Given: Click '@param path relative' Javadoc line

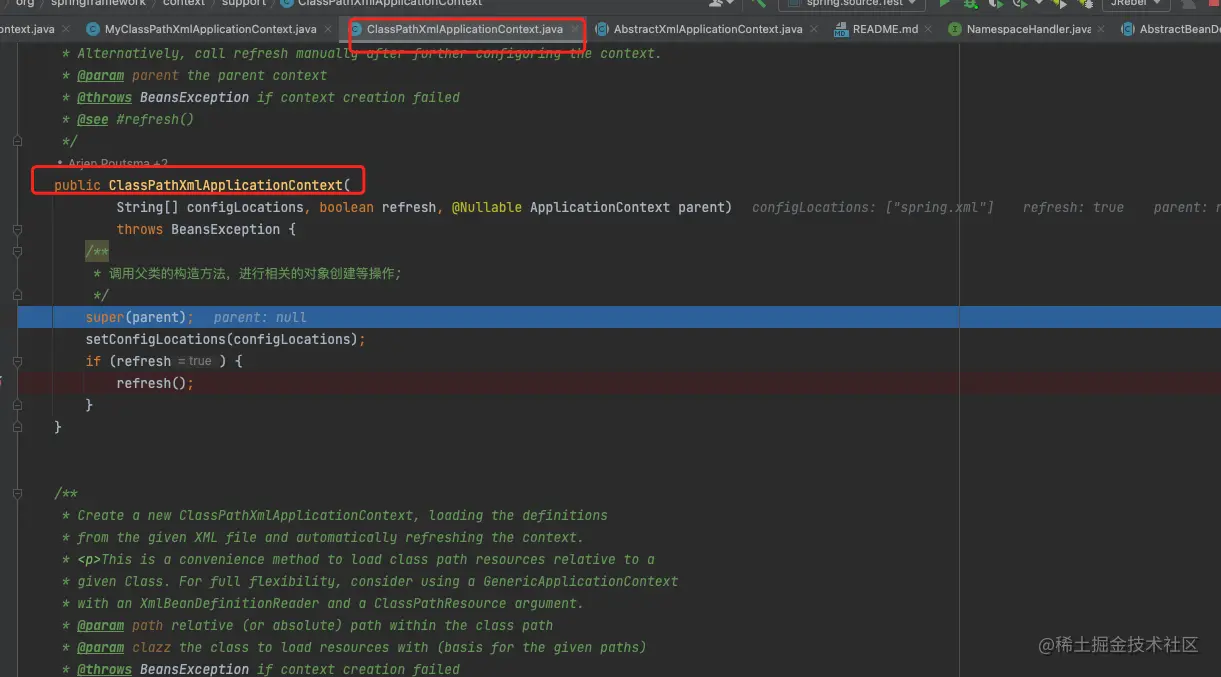Looking at the screenshot, I should [x=315, y=625].
